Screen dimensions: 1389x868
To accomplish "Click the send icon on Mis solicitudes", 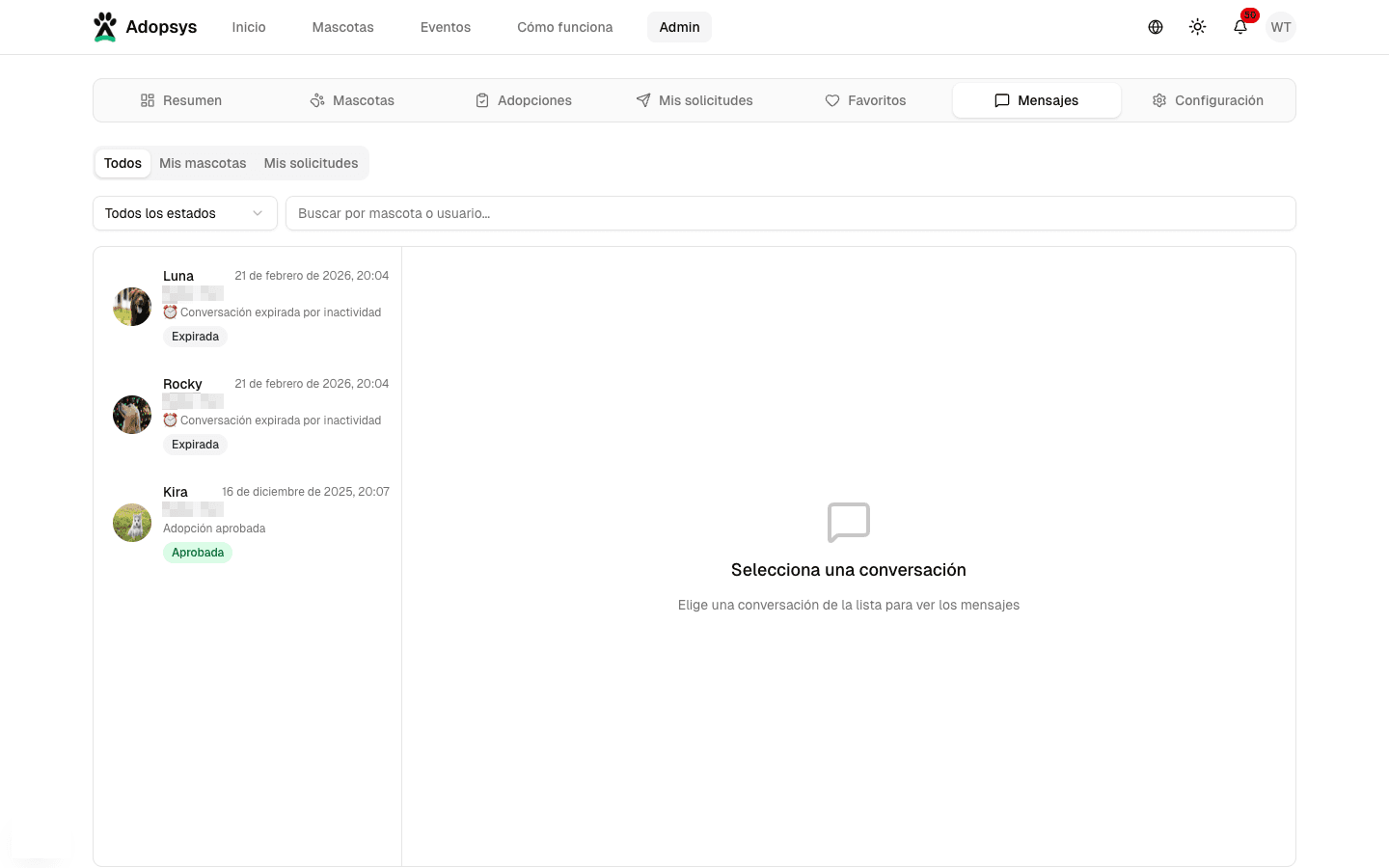I will pyautogui.click(x=642, y=100).
